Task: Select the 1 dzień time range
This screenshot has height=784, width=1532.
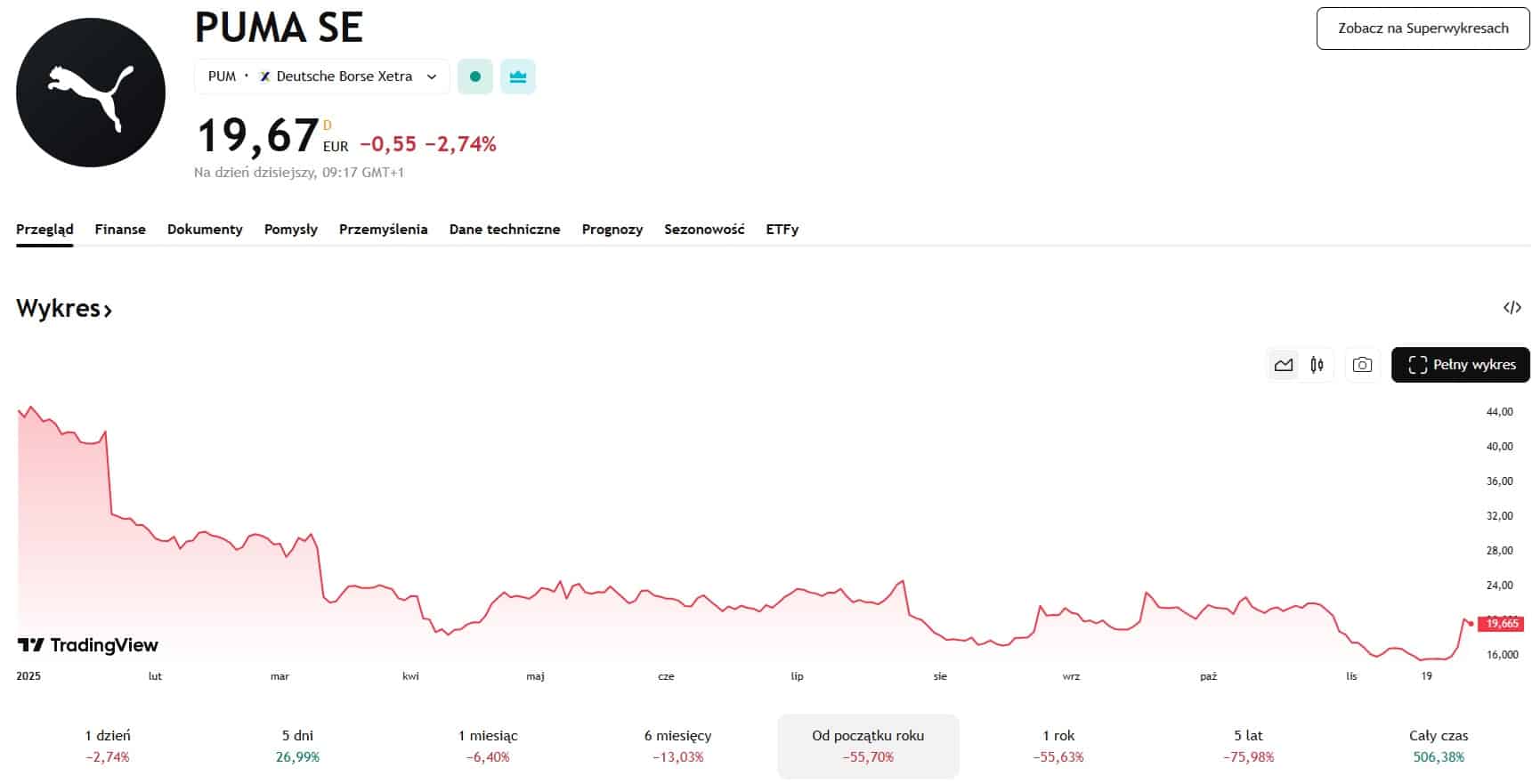Action: pyautogui.click(x=108, y=746)
